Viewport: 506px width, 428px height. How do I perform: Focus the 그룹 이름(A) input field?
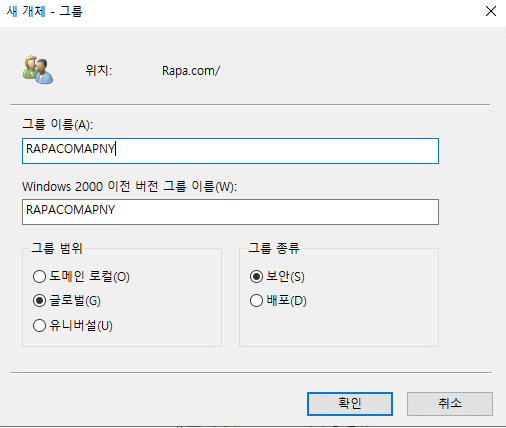coord(230,151)
